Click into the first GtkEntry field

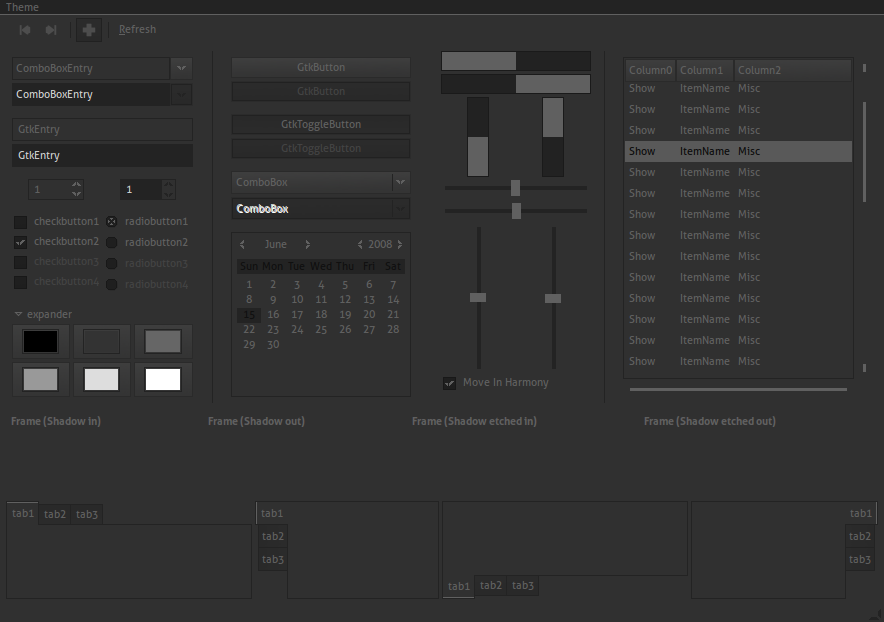(102, 129)
